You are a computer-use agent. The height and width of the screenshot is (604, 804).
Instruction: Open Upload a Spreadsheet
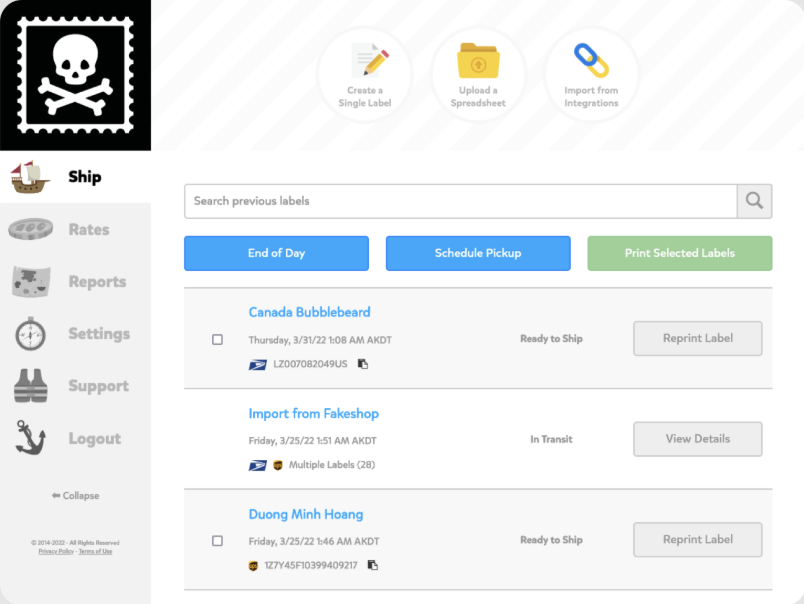click(x=478, y=60)
